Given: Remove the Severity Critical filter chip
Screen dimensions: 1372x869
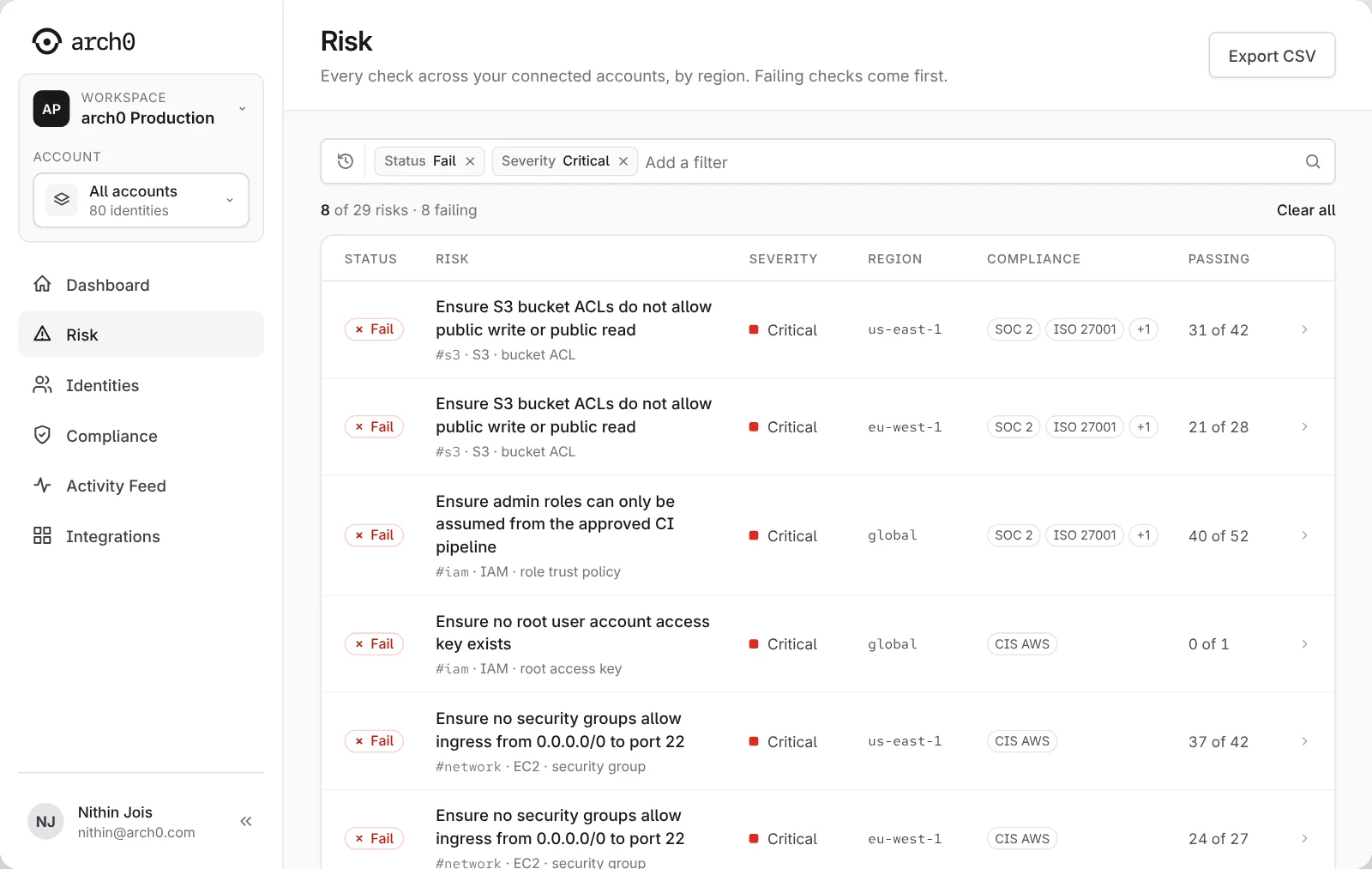Looking at the screenshot, I should [623, 161].
